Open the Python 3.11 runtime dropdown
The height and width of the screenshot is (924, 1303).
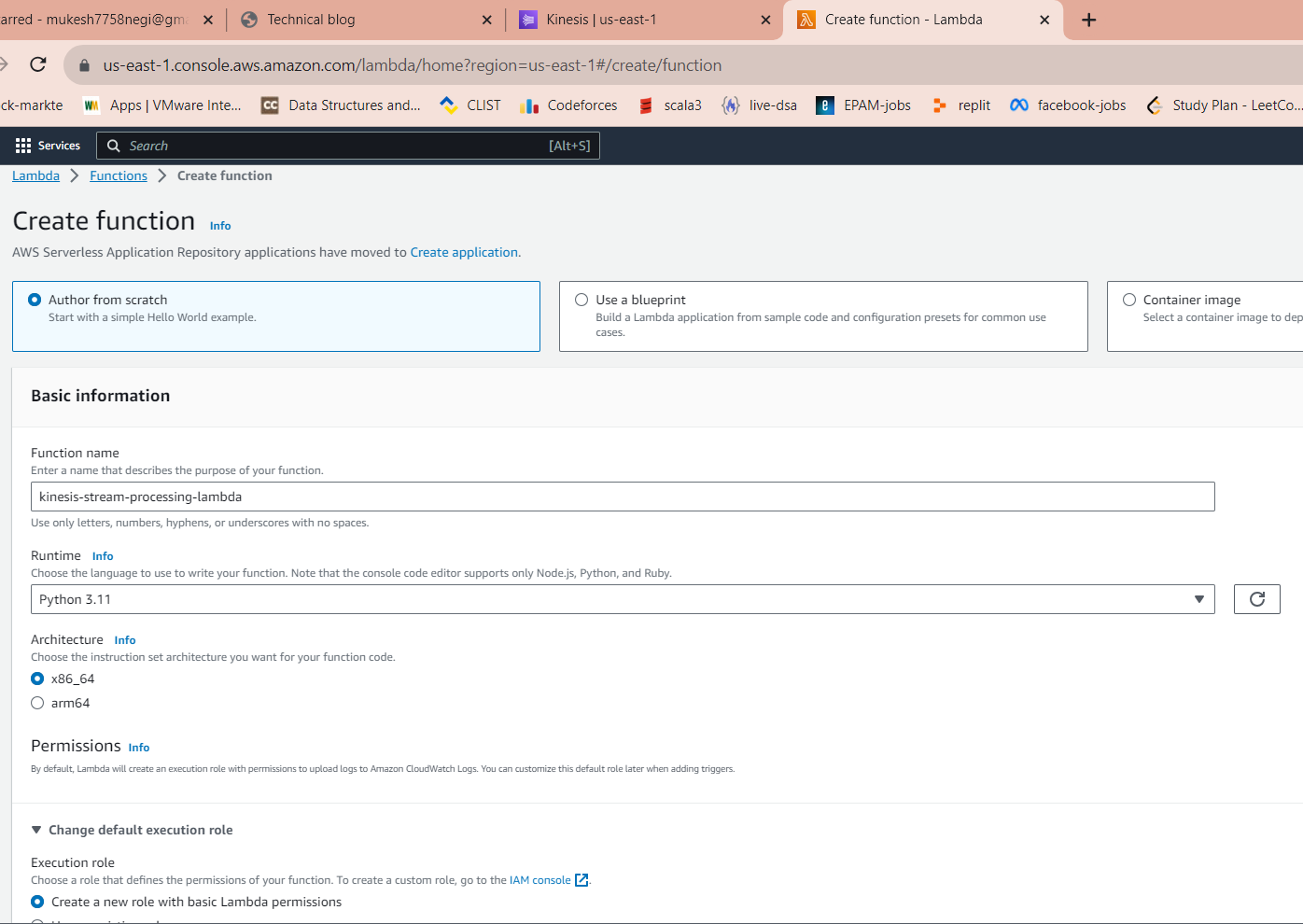623,599
